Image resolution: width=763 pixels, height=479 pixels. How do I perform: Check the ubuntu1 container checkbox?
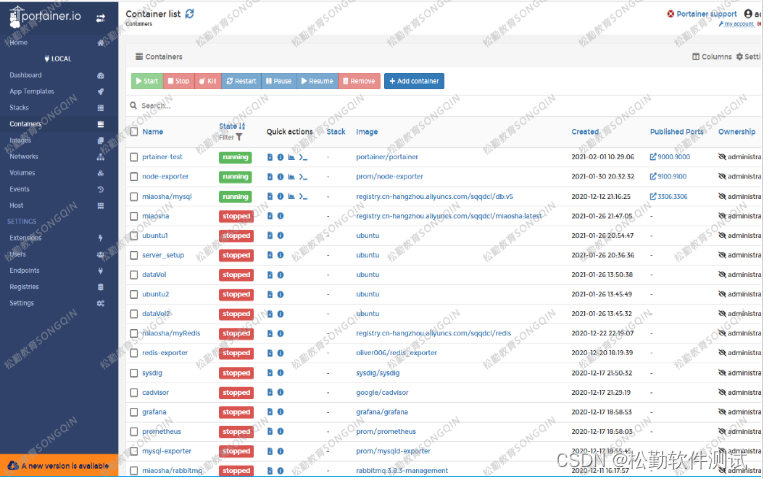134,236
